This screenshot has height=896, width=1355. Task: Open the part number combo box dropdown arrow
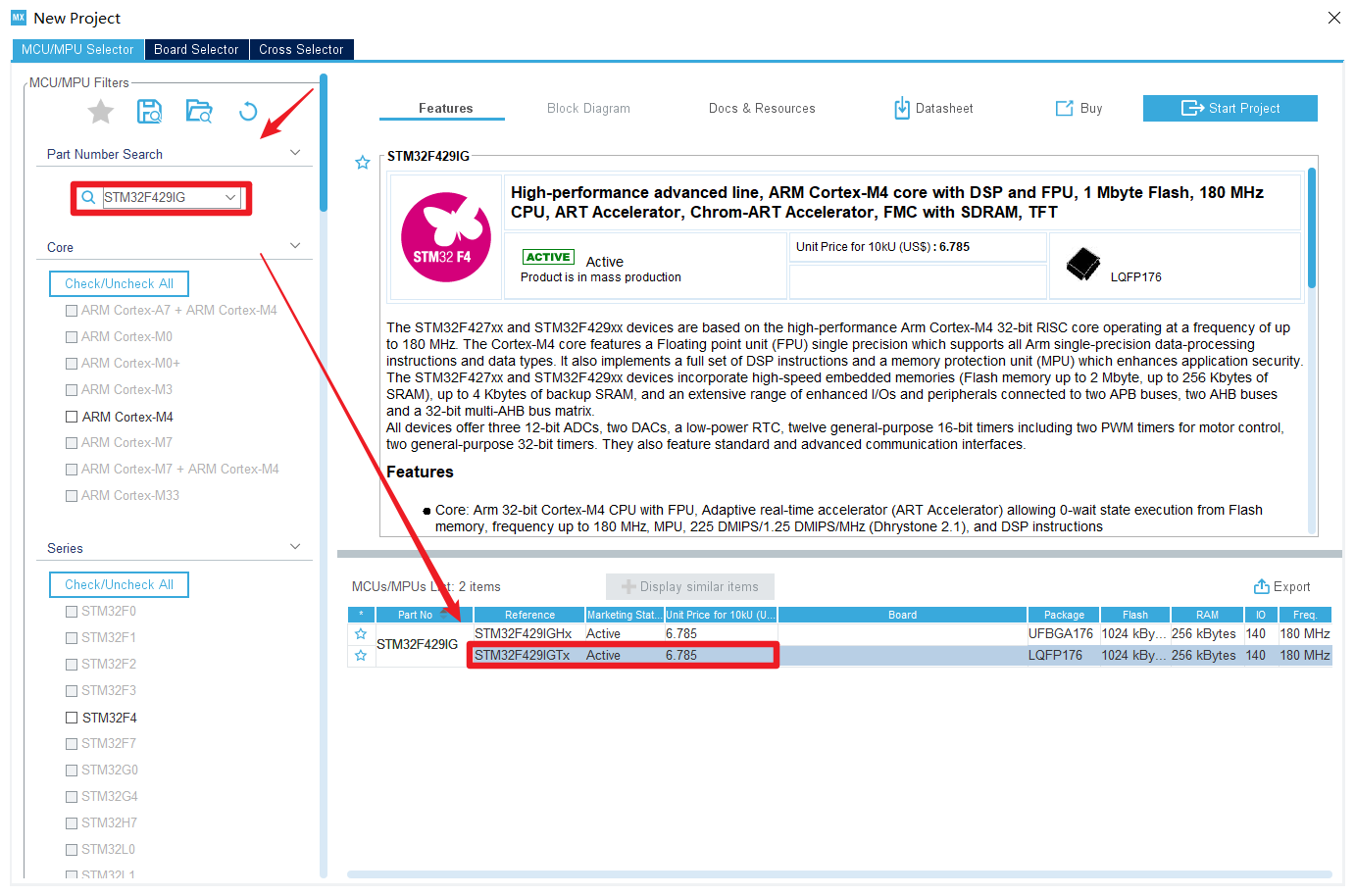(230, 197)
